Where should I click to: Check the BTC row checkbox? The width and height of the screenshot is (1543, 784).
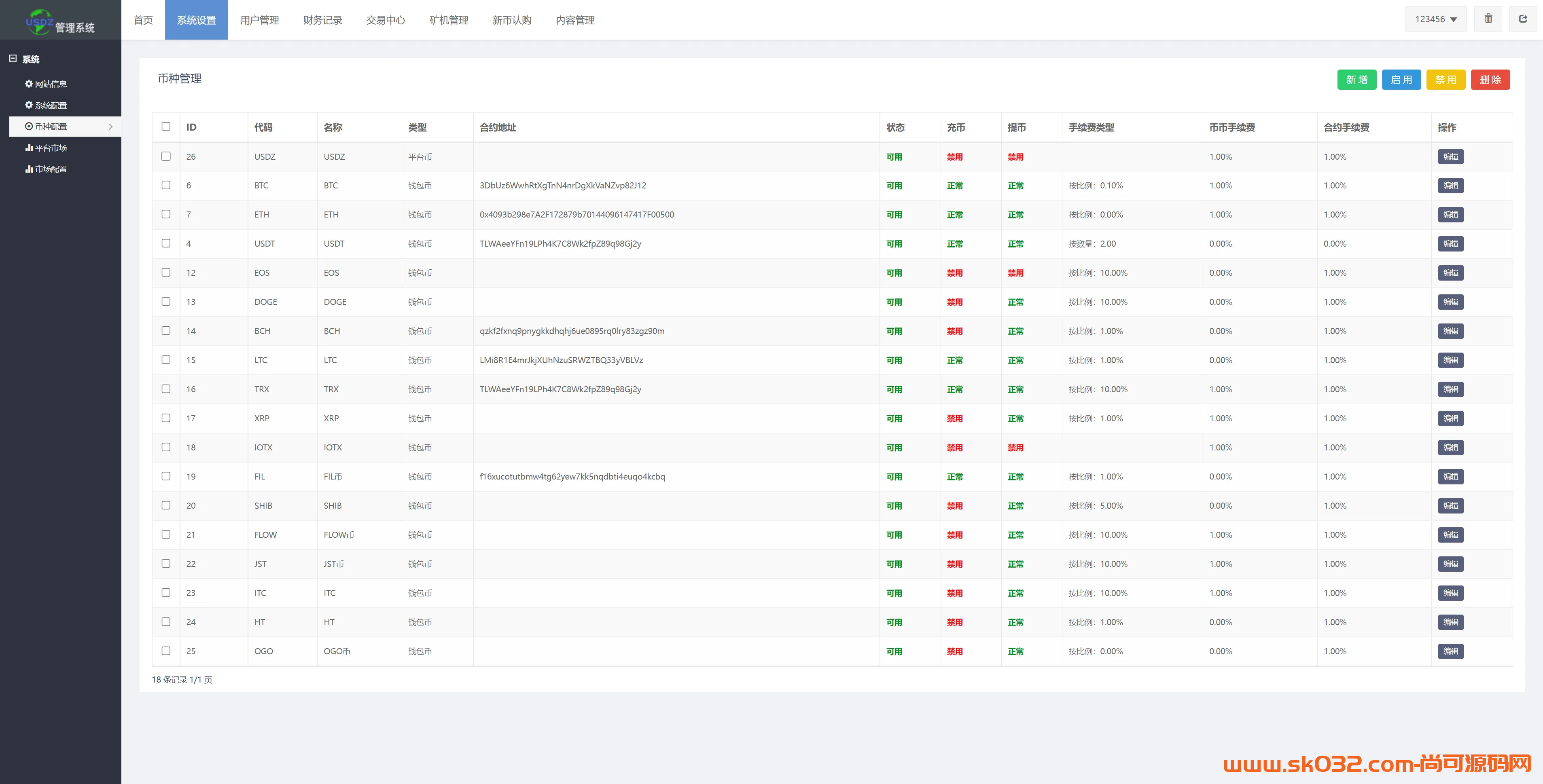(x=166, y=185)
